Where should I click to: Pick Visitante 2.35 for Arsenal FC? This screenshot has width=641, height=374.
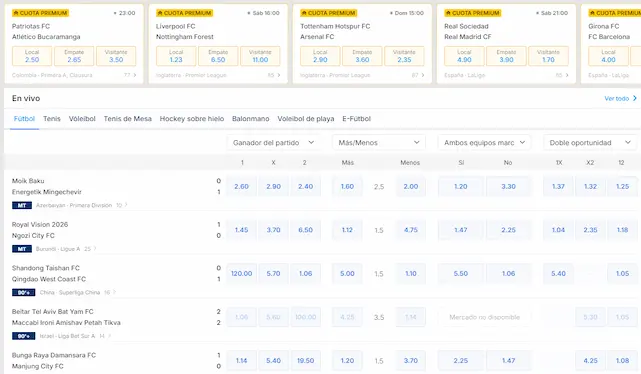click(404, 56)
